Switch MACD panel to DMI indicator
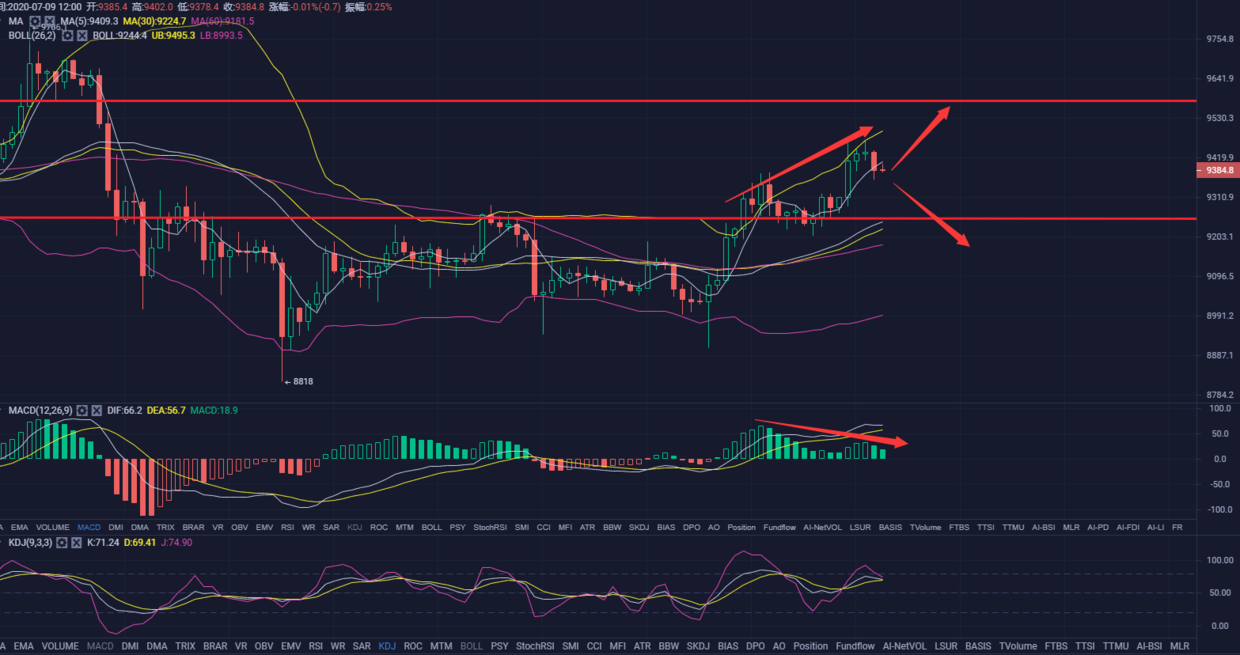 (x=116, y=527)
